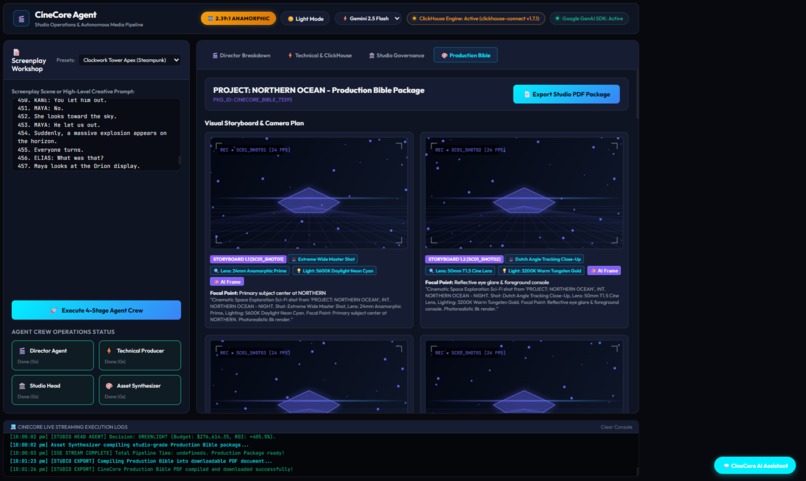The image size is (806, 481).
Task: Toggle the 2.39:1 Anamorphic aspect mode
Action: point(238,18)
